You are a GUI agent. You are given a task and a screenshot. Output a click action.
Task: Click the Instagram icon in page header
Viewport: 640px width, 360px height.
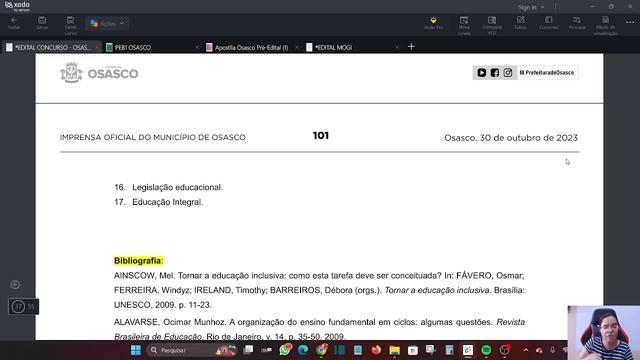[508, 73]
